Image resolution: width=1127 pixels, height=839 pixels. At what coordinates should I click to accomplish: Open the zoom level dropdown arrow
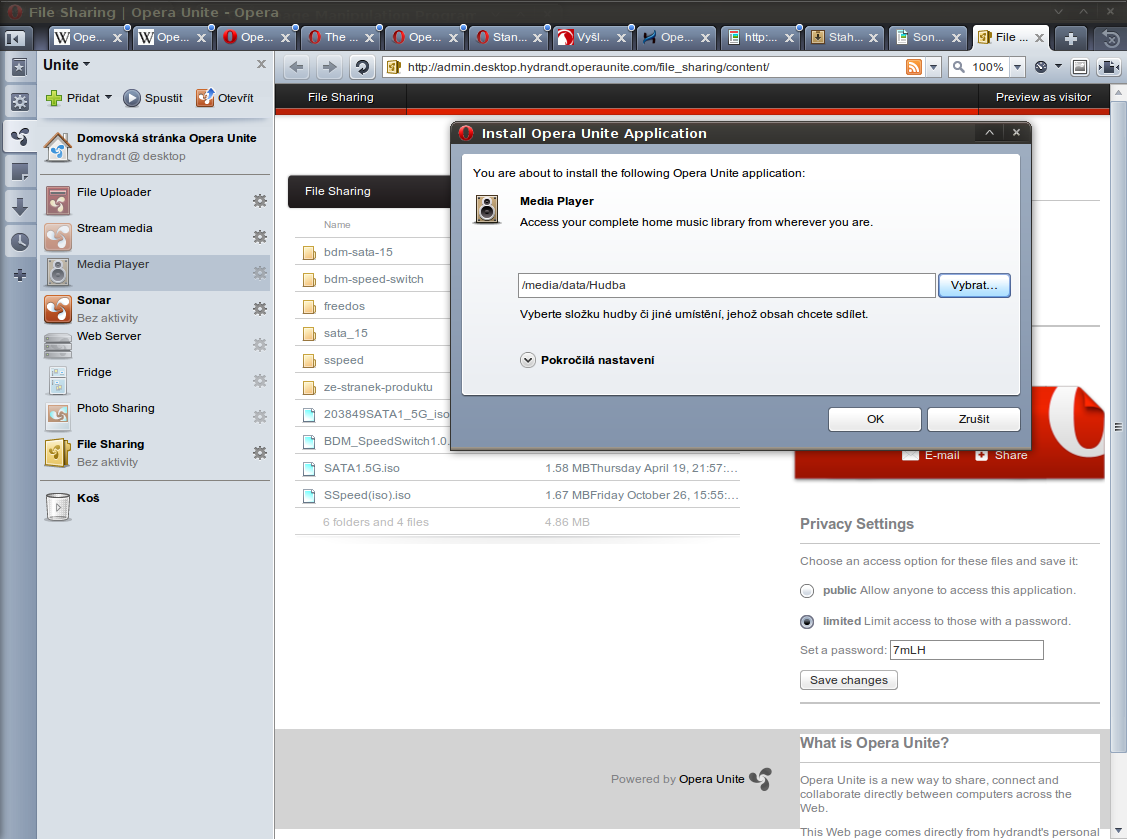coord(1017,68)
